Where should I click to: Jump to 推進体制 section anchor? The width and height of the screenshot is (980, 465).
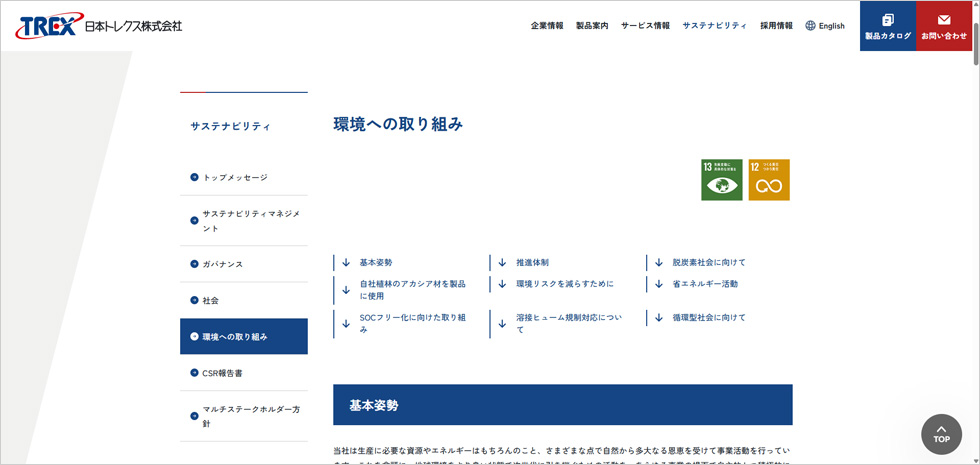coord(532,262)
